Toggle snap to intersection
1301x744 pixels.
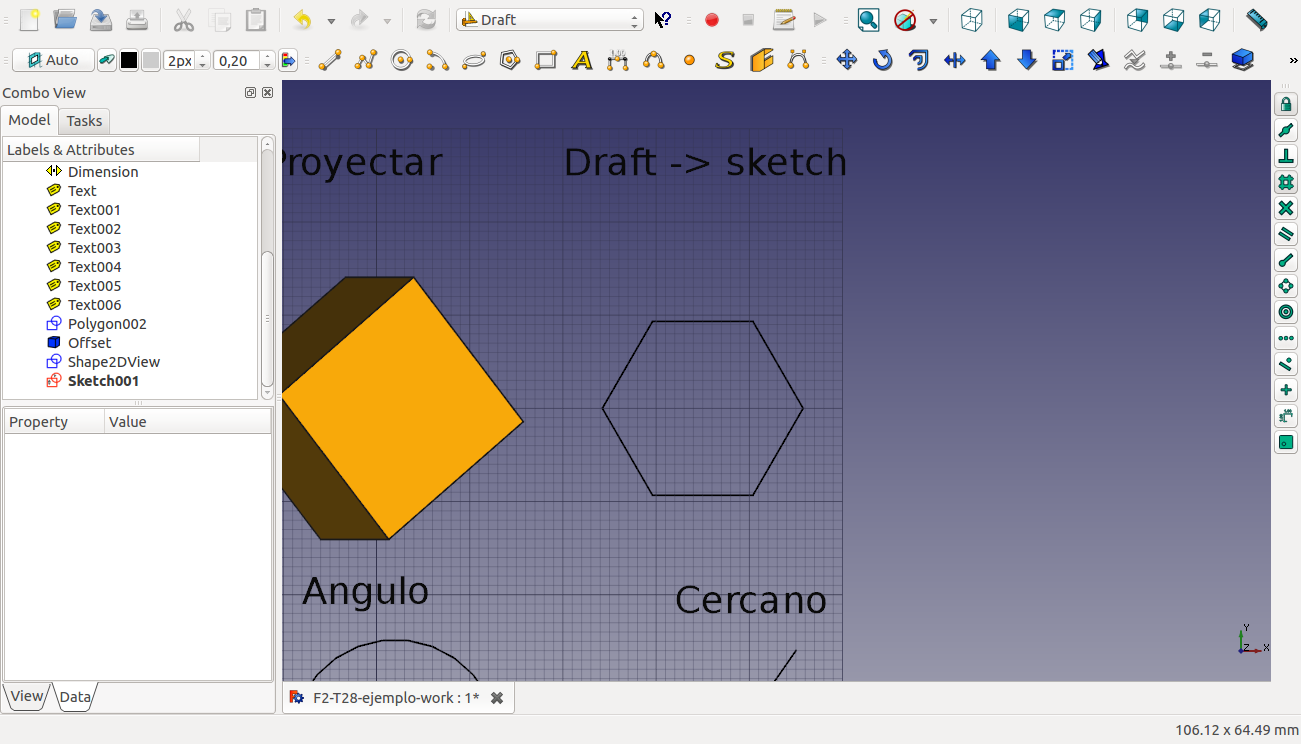click(1286, 208)
